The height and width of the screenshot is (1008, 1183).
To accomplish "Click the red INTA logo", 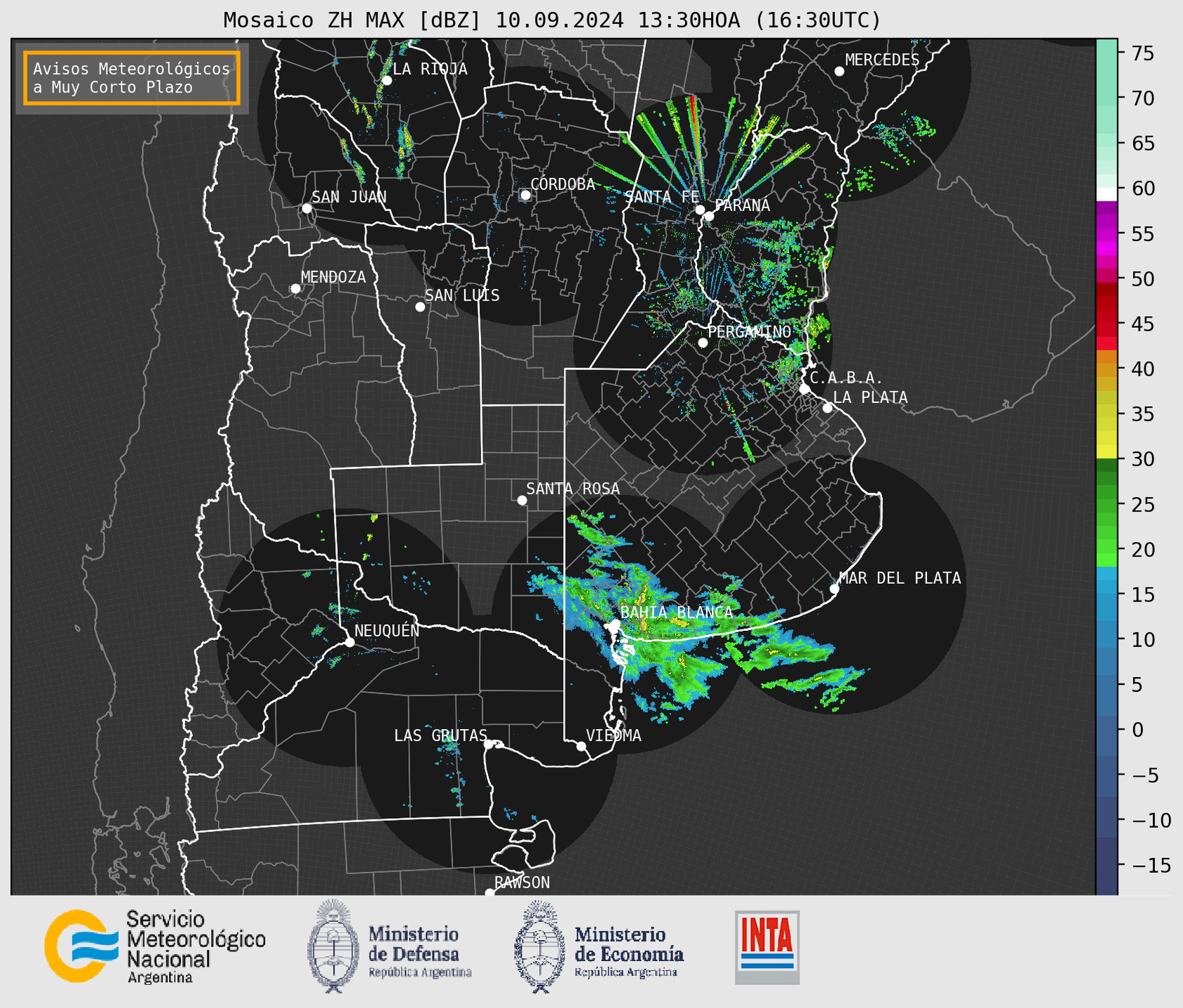I will click(x=767, y=947).
